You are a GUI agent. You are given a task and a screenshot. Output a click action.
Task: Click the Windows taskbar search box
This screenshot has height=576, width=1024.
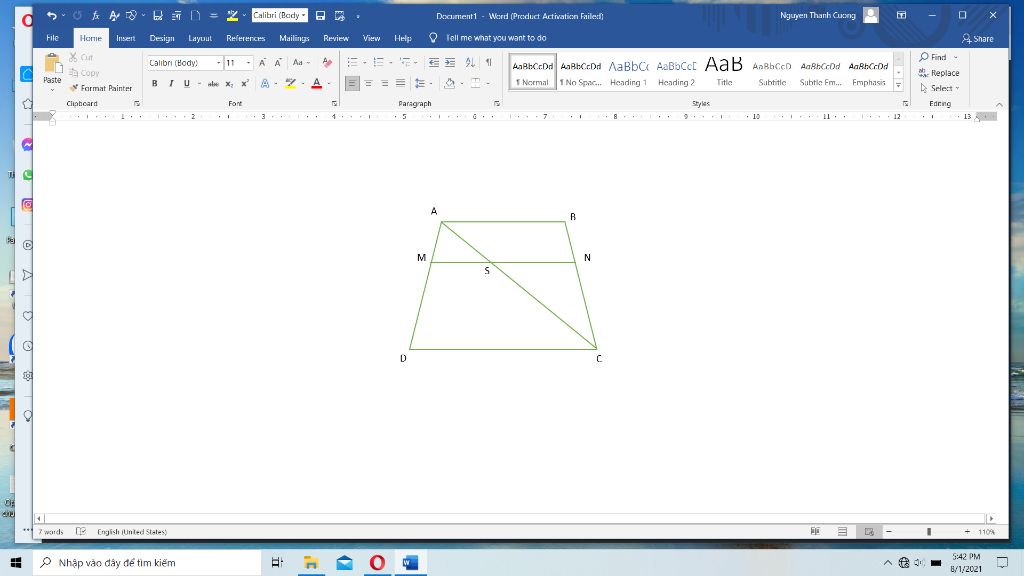point(147,562)
